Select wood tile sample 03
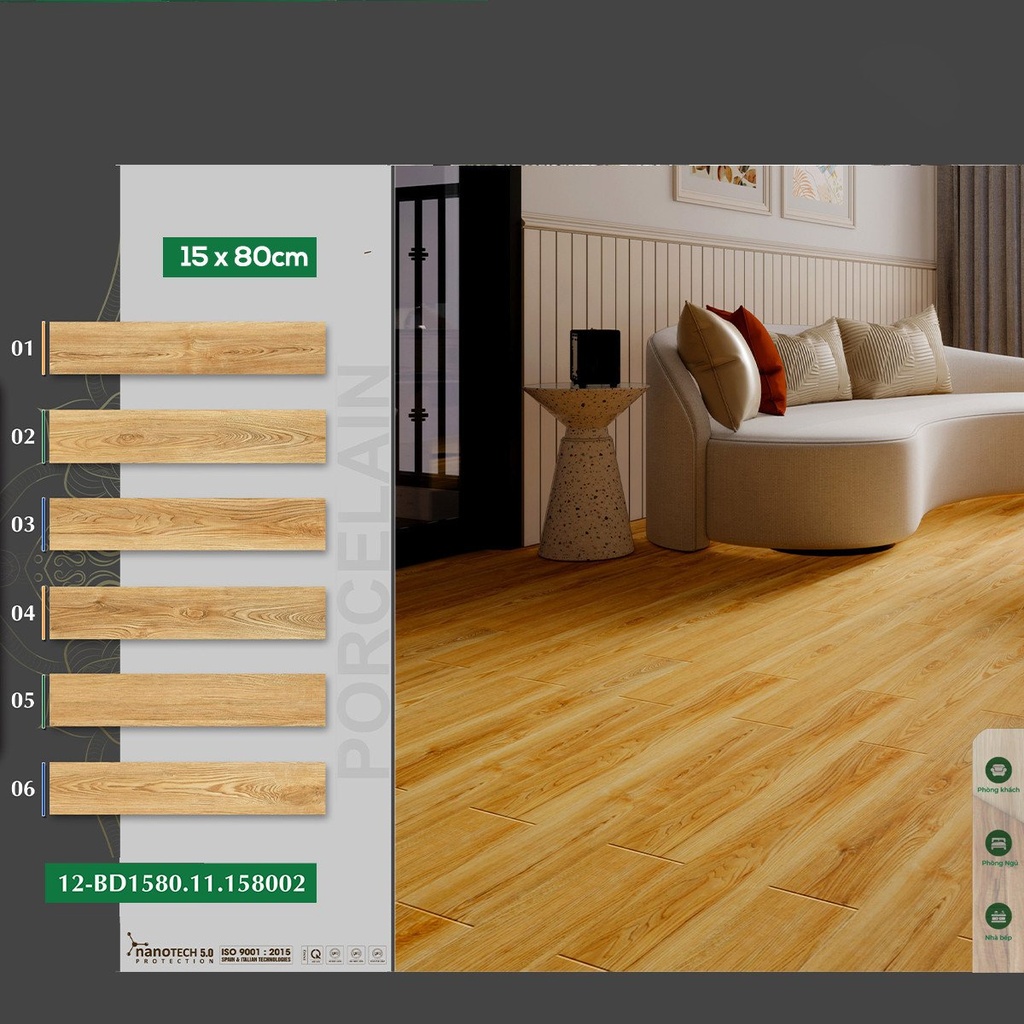 coord(187,524)
